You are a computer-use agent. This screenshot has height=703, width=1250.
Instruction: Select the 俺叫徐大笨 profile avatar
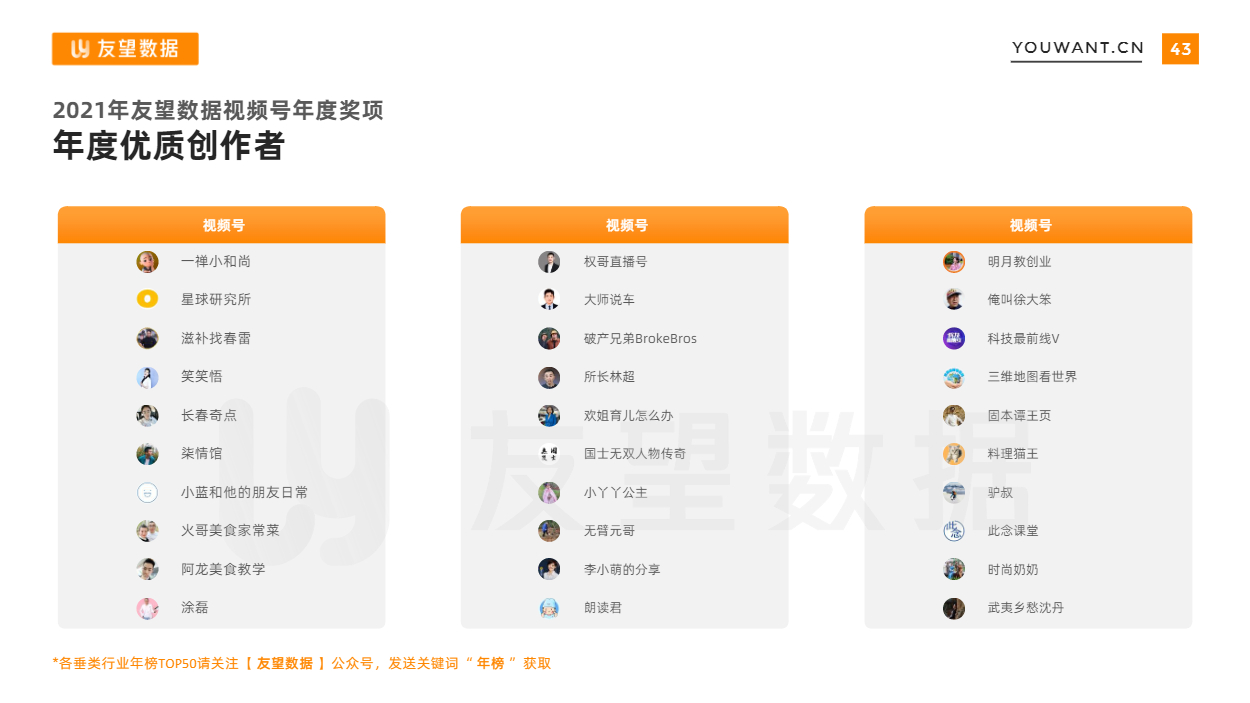(x=954, y=299)
